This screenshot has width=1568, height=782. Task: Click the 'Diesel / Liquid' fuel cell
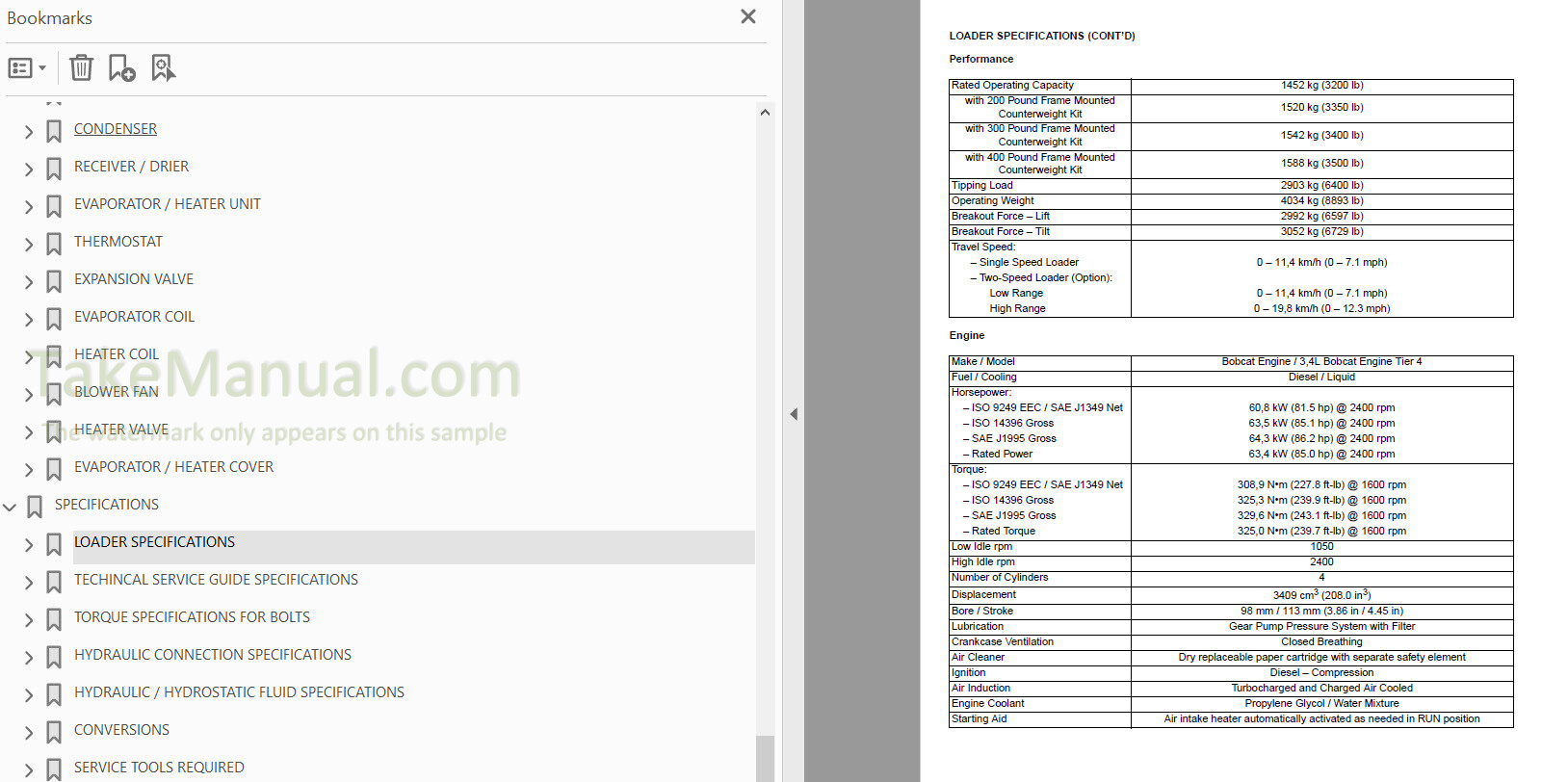[1321, 378]
